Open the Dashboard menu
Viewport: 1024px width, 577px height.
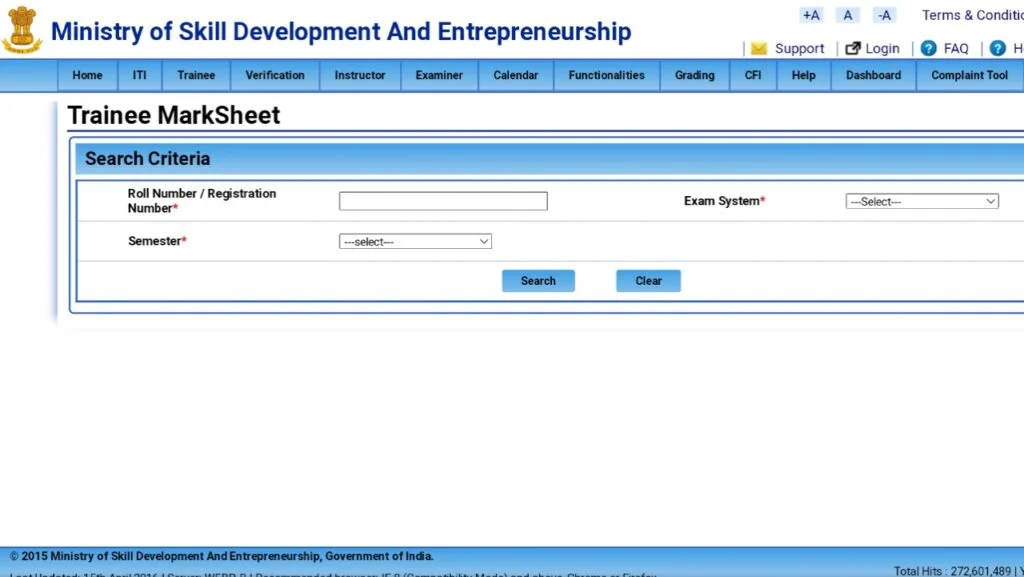tap(873, 75)
